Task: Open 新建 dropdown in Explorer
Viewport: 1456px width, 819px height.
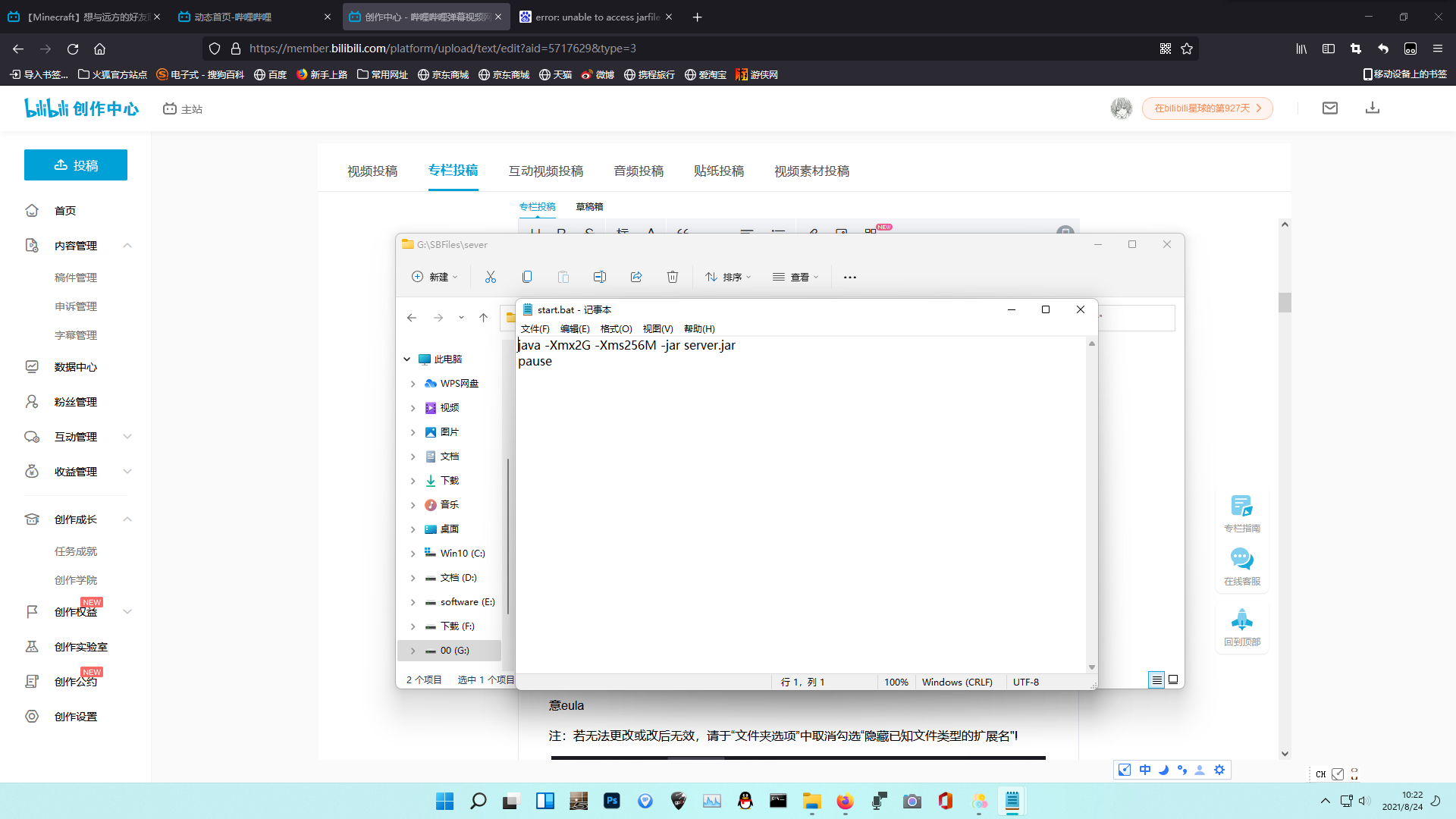Action: point(435,277)
